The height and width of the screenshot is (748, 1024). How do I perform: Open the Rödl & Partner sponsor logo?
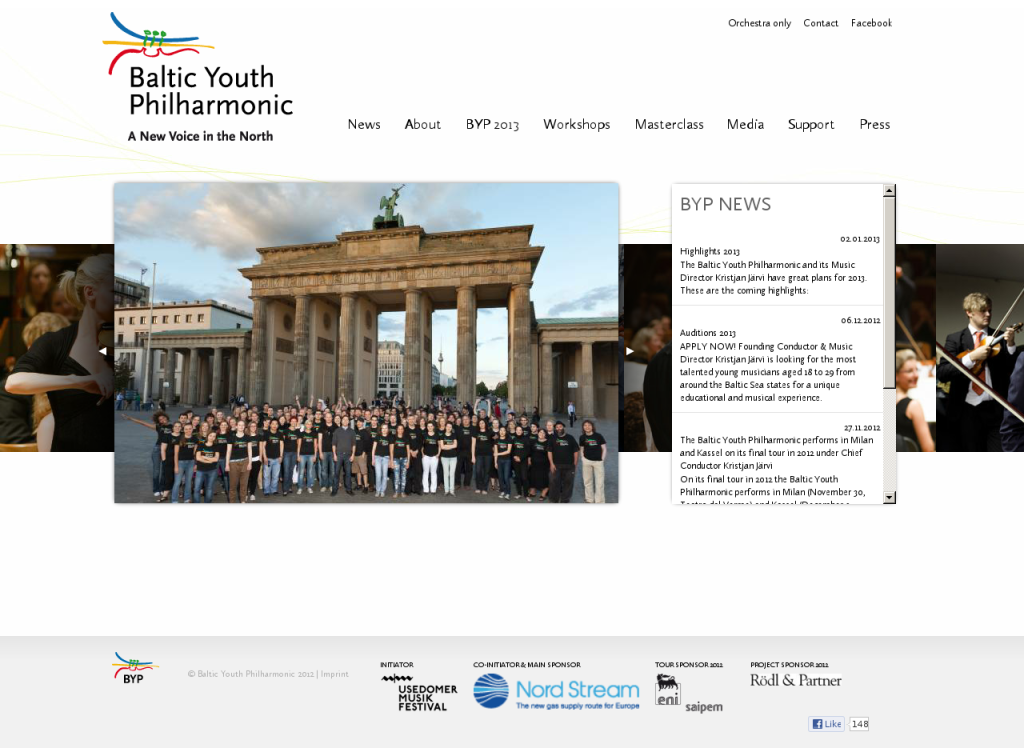[x=795, y=680]
